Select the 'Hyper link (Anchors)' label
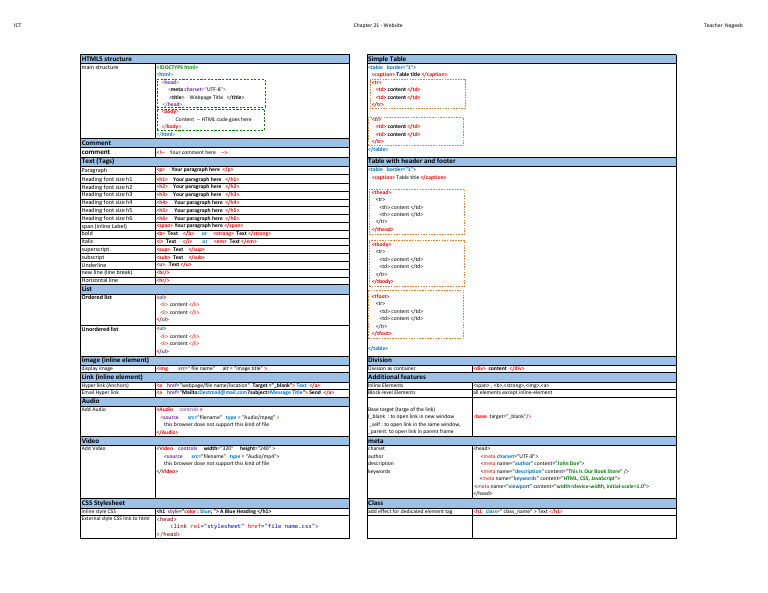 click(x=107, y=384)
